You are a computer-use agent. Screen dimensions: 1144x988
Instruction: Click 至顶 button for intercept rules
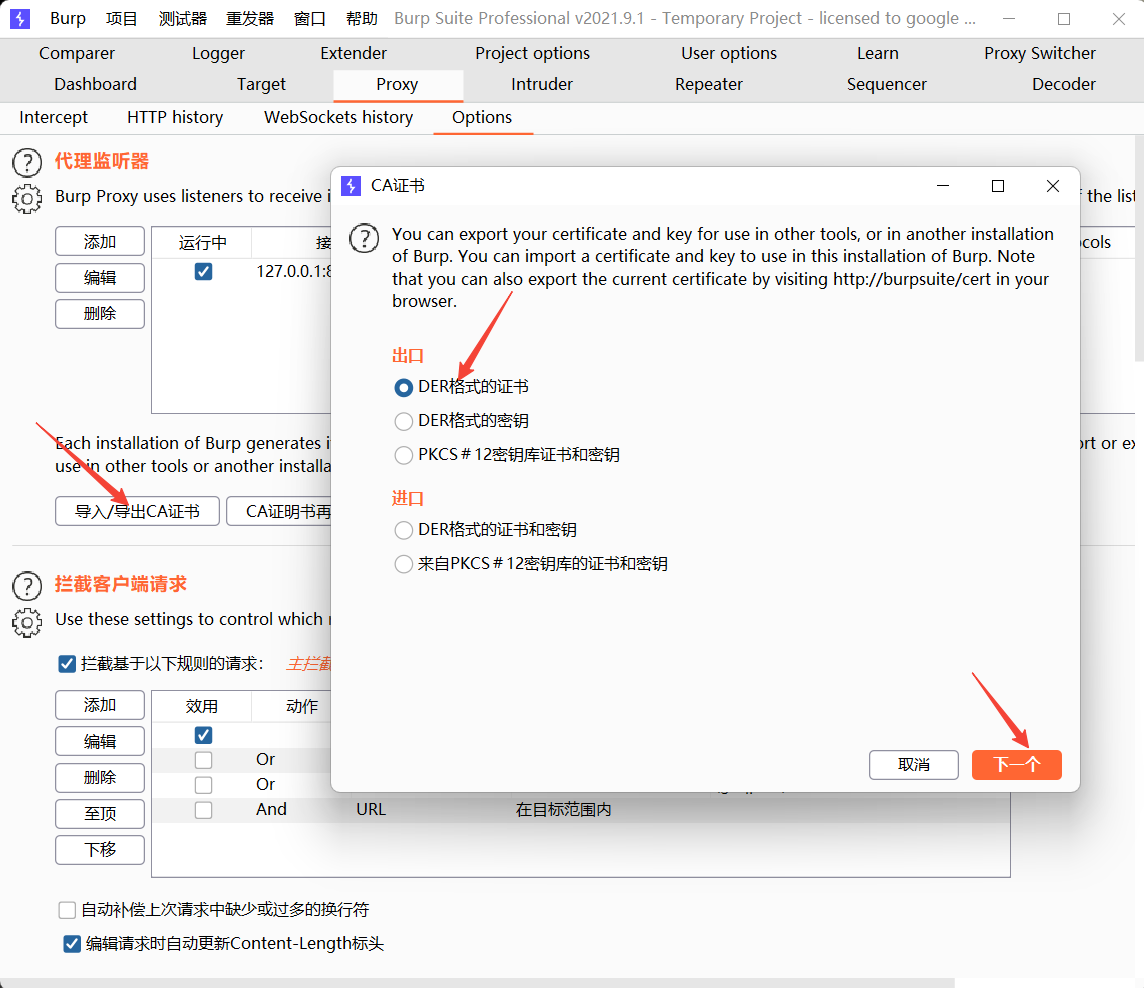100,814
